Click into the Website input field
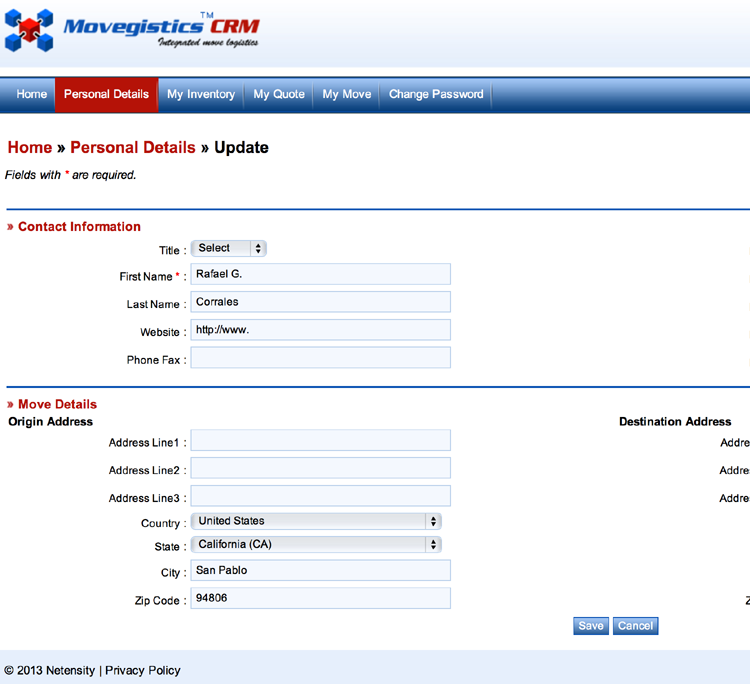The image size is (750, 684). click(320, 330)
